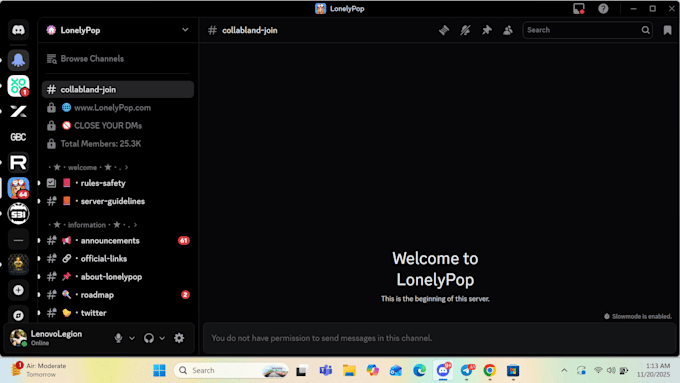Open Discord home direct messages
Screen dimensions: 680x383
tap(18, 30)
